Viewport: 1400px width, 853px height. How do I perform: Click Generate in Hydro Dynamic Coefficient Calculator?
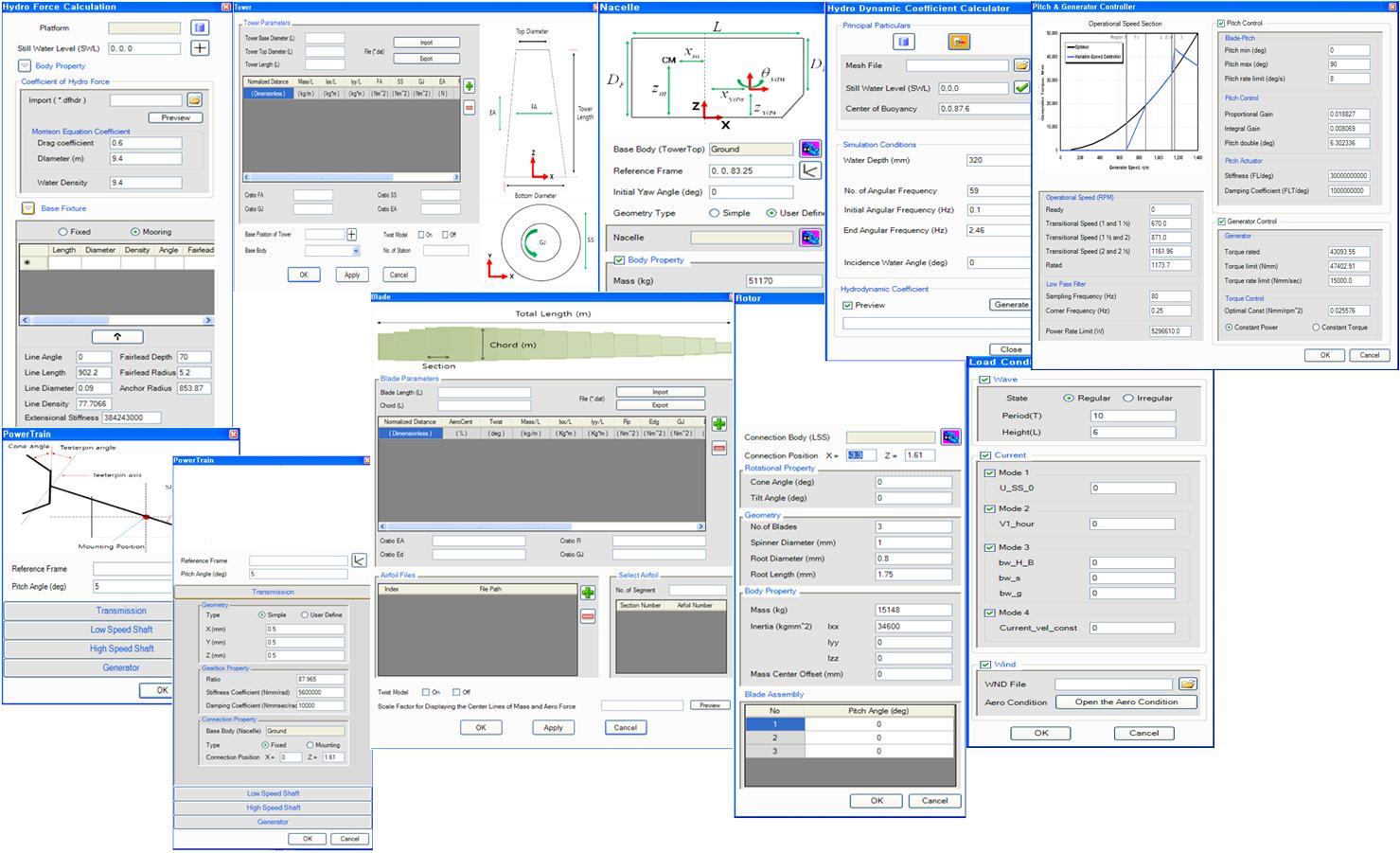coord(1011,305)
